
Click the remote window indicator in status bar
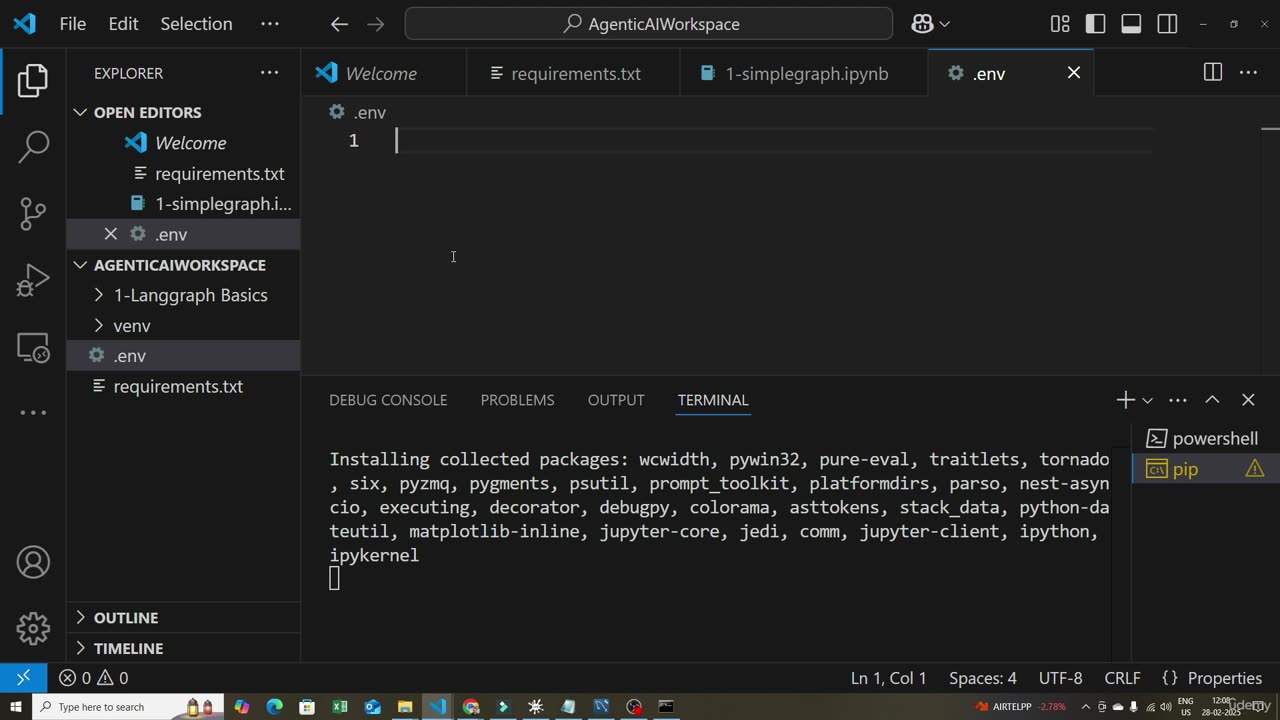coord(23,678)
